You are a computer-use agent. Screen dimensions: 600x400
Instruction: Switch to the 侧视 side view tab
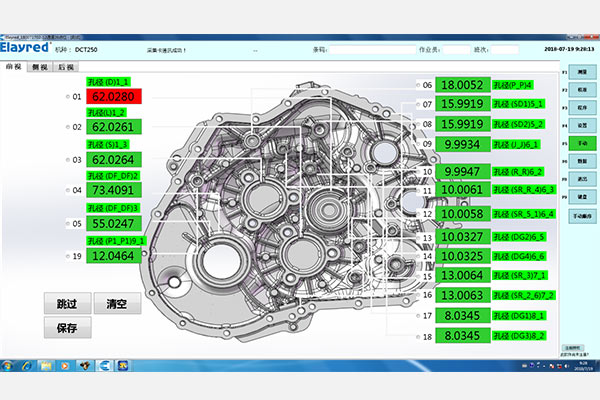point(40,67)
